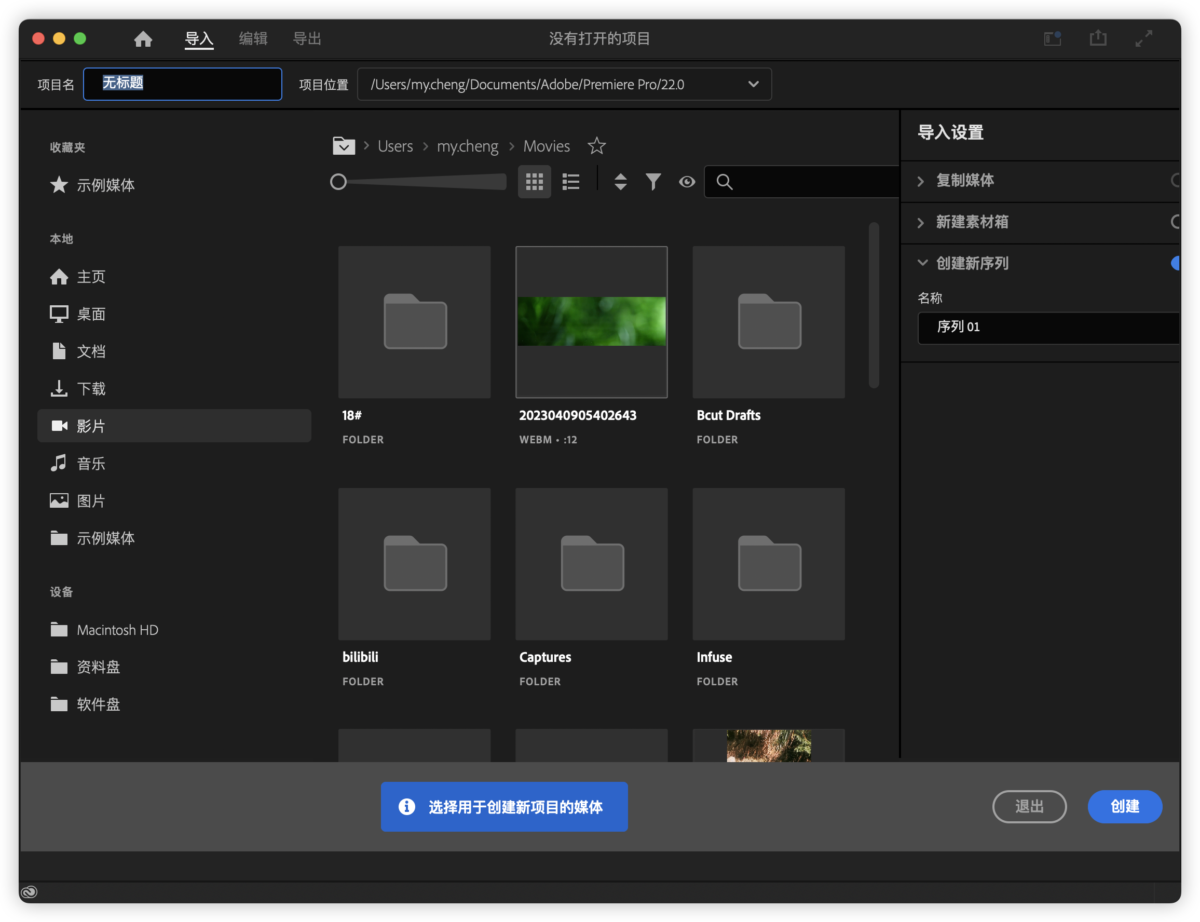Enable the 复制媒体 toggle
Image resolution: width=1200 pixels, height=922 pixels.
pos(1177,180)
